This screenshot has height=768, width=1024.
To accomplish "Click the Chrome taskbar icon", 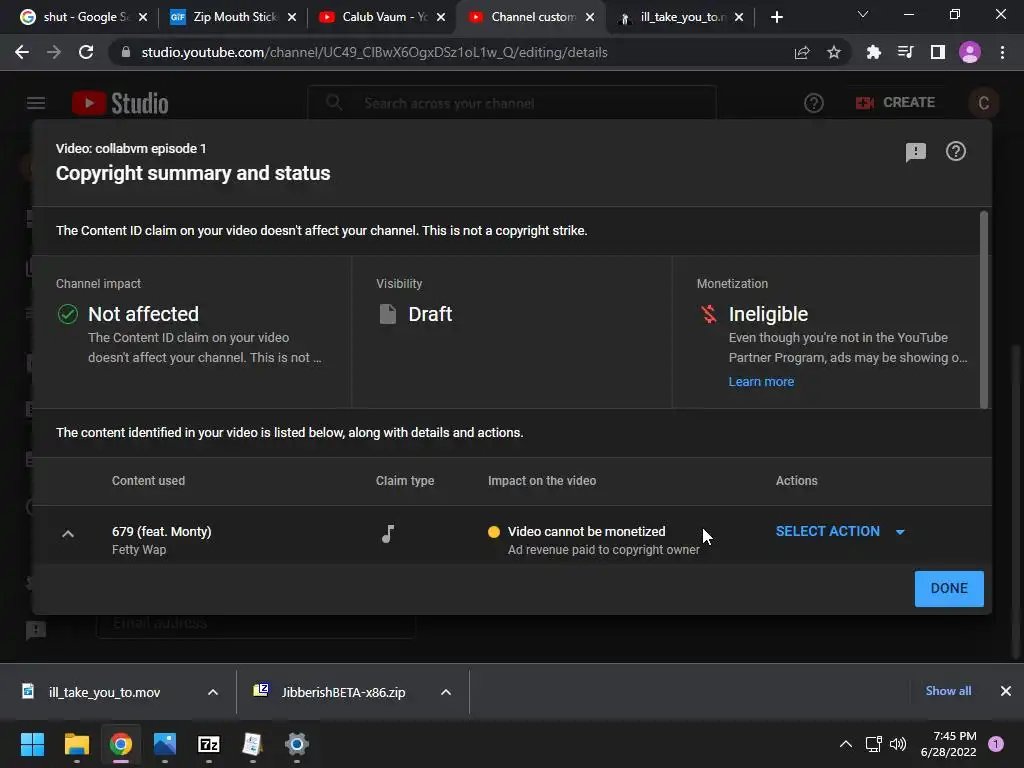I will click(121, 744).
